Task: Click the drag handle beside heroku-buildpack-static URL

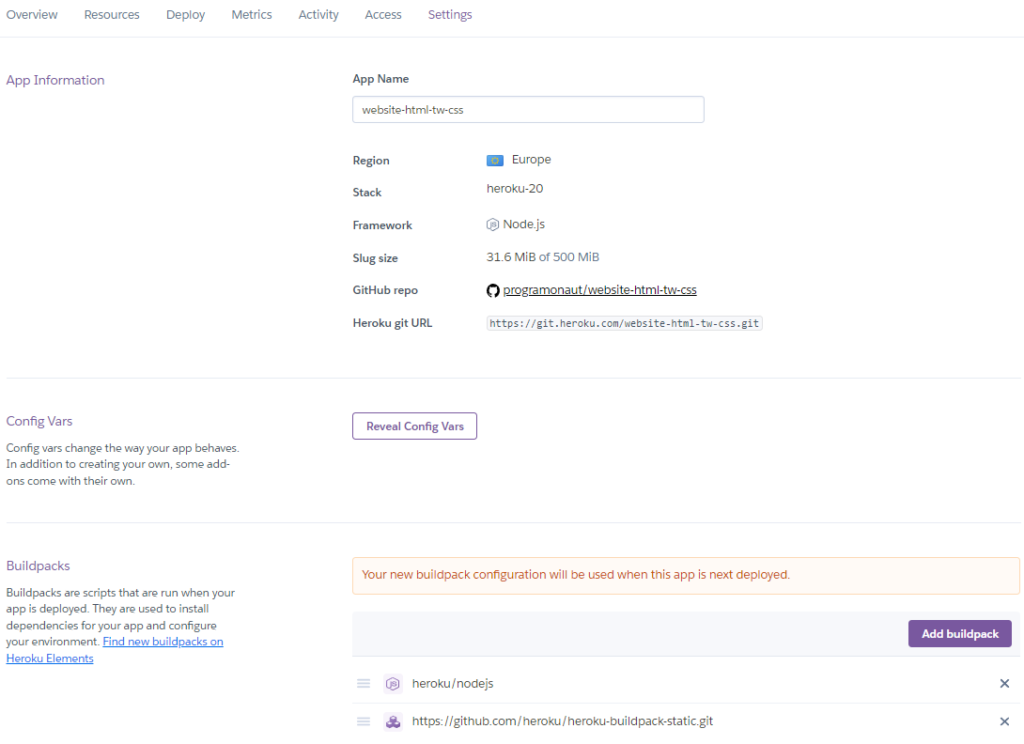Action: [x=364, y=722]
